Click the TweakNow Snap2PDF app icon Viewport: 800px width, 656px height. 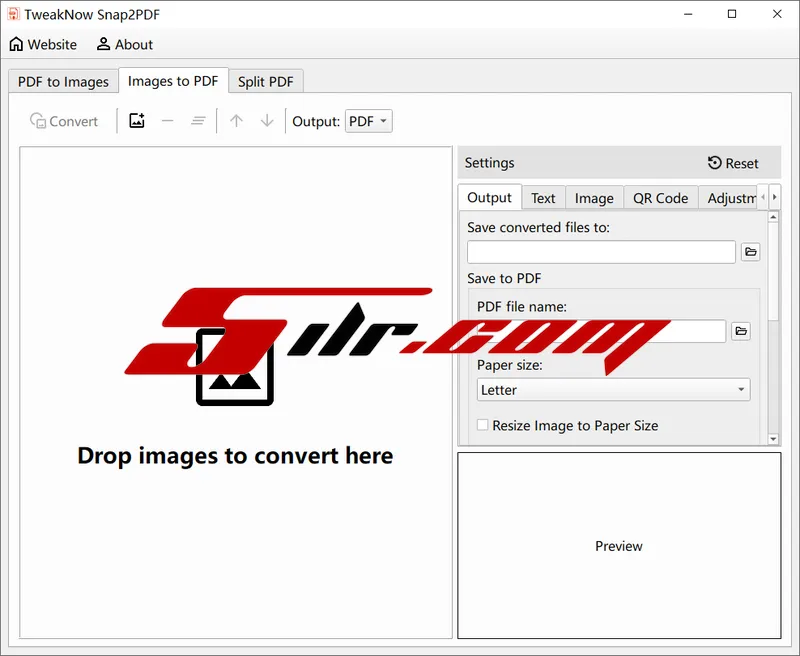click(13, 14)
